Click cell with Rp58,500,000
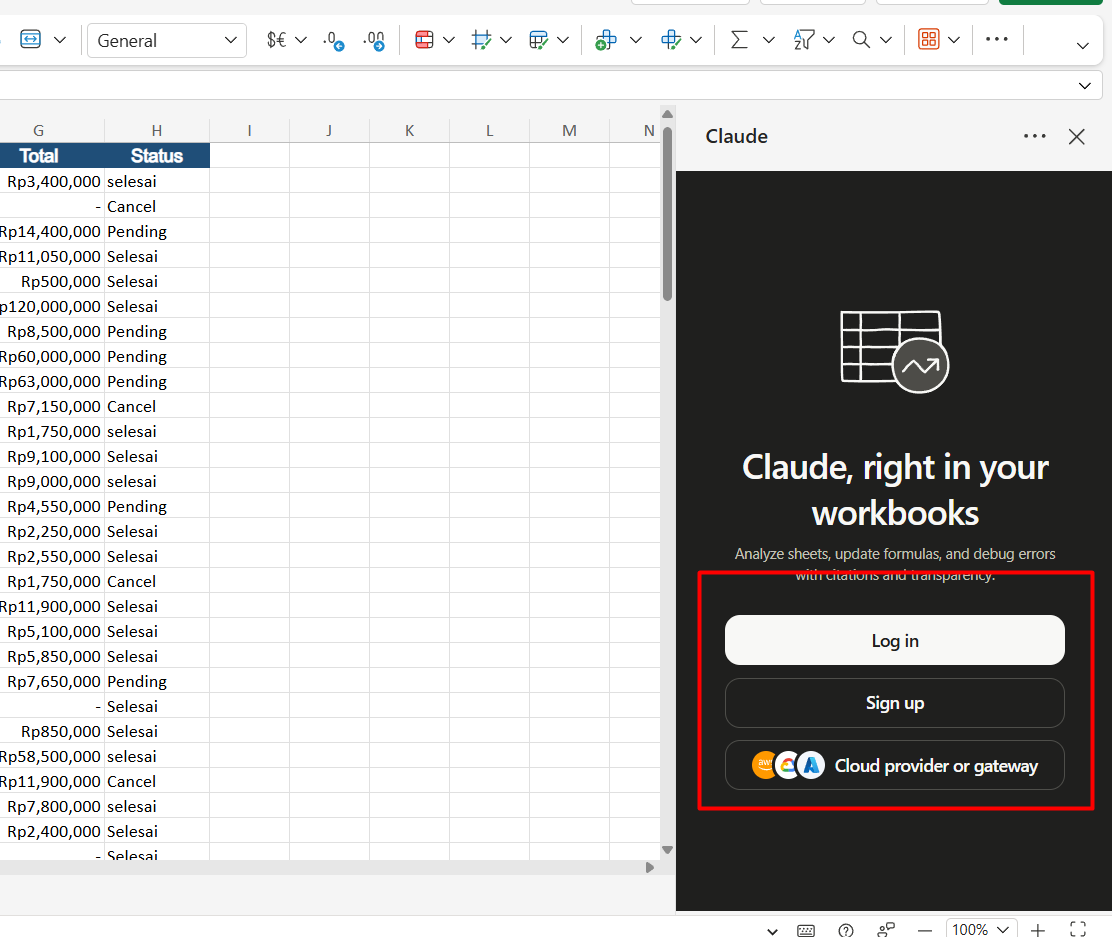This screenshot has width=1112, height=937. click(52, 756)
